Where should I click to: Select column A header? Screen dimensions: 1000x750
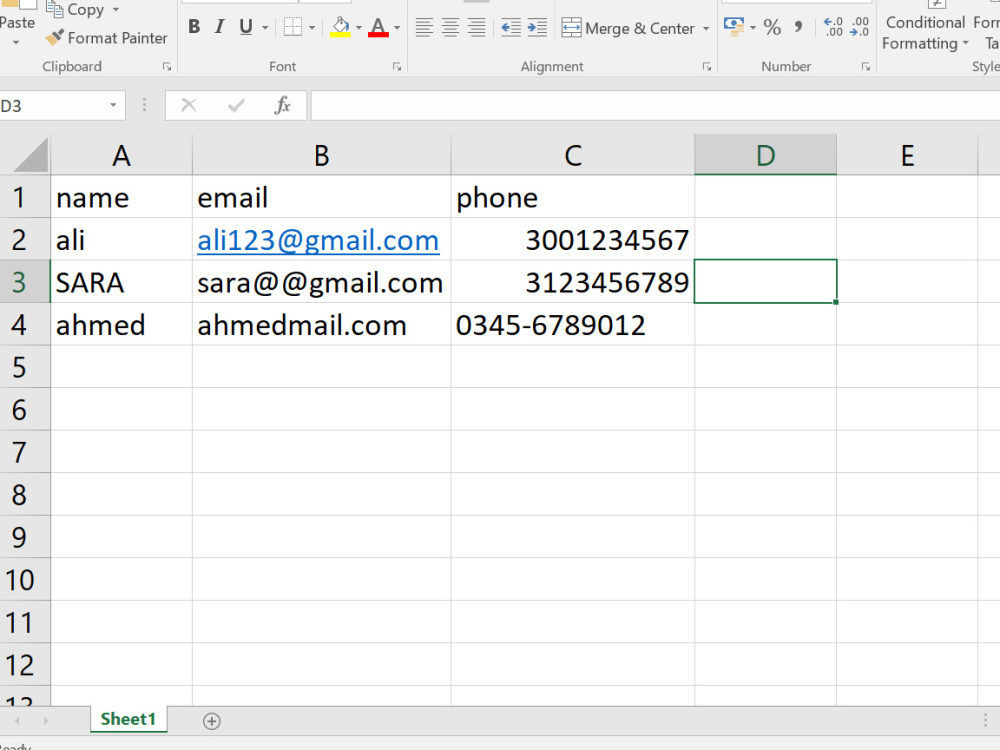[121, 155]
